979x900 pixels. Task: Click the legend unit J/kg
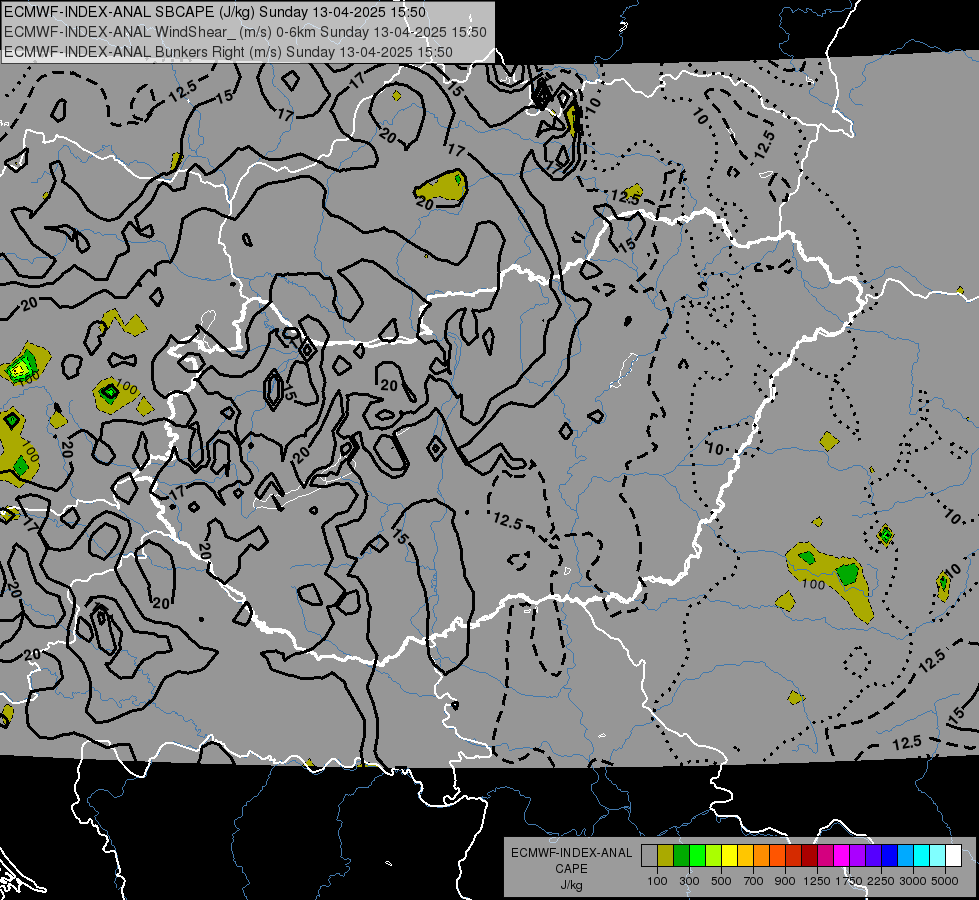click(571, 885)
